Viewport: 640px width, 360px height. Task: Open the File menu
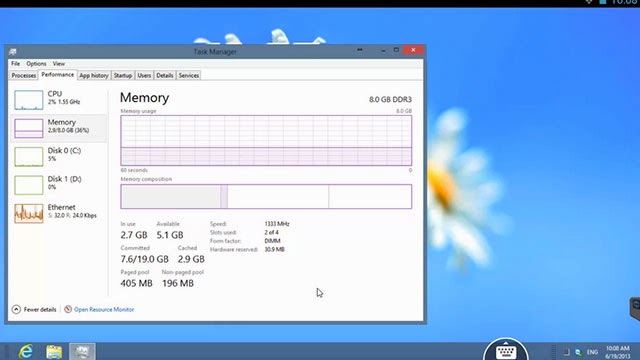(16, 64)
